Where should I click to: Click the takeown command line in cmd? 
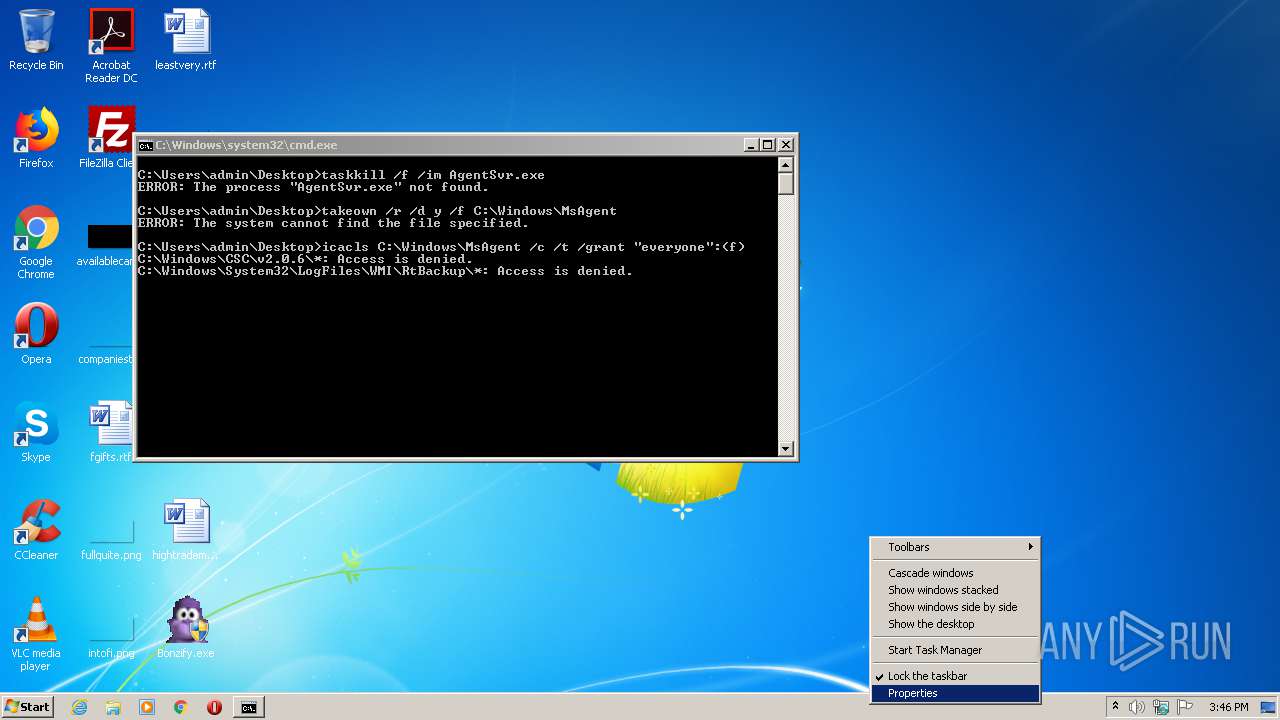click(x=377, y=211)
